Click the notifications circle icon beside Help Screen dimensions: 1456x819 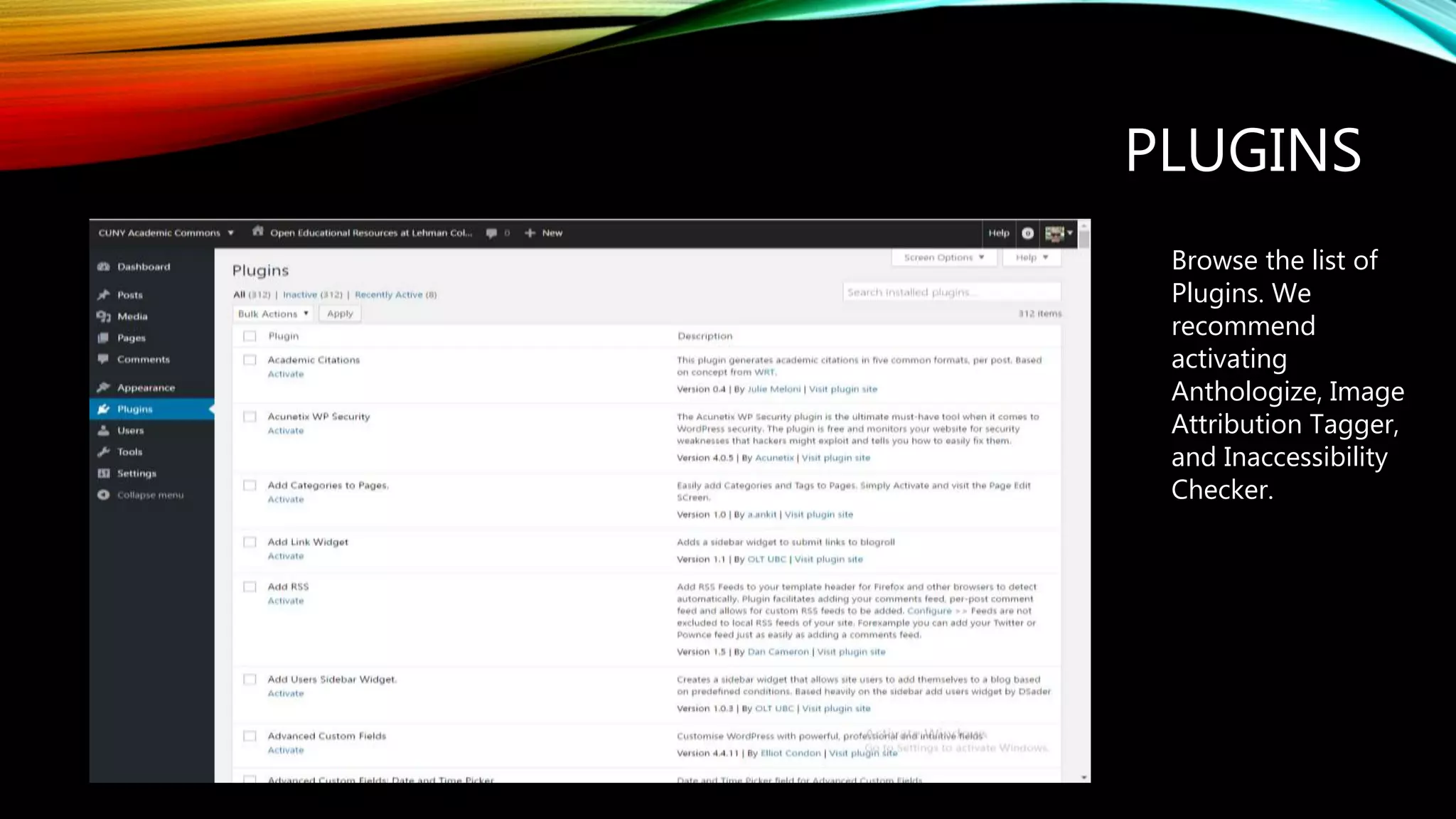tap(1027, 233)
